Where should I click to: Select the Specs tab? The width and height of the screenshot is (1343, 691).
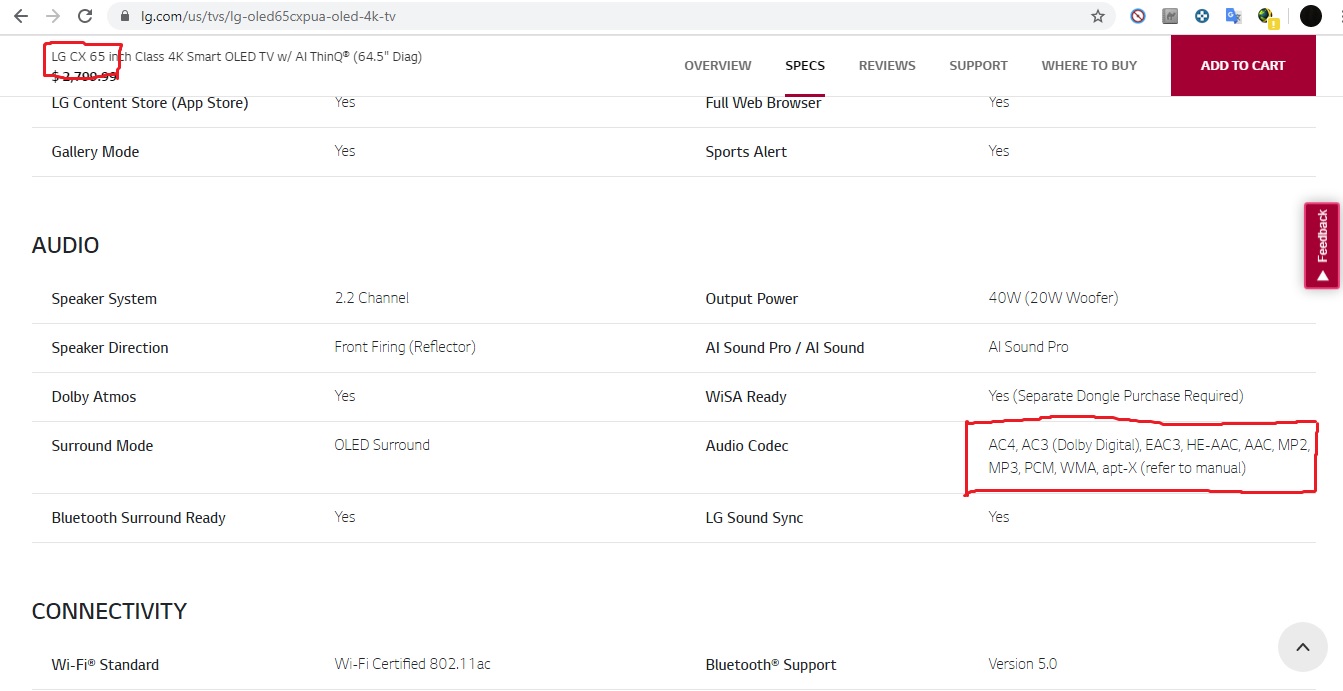click(805, 65)
